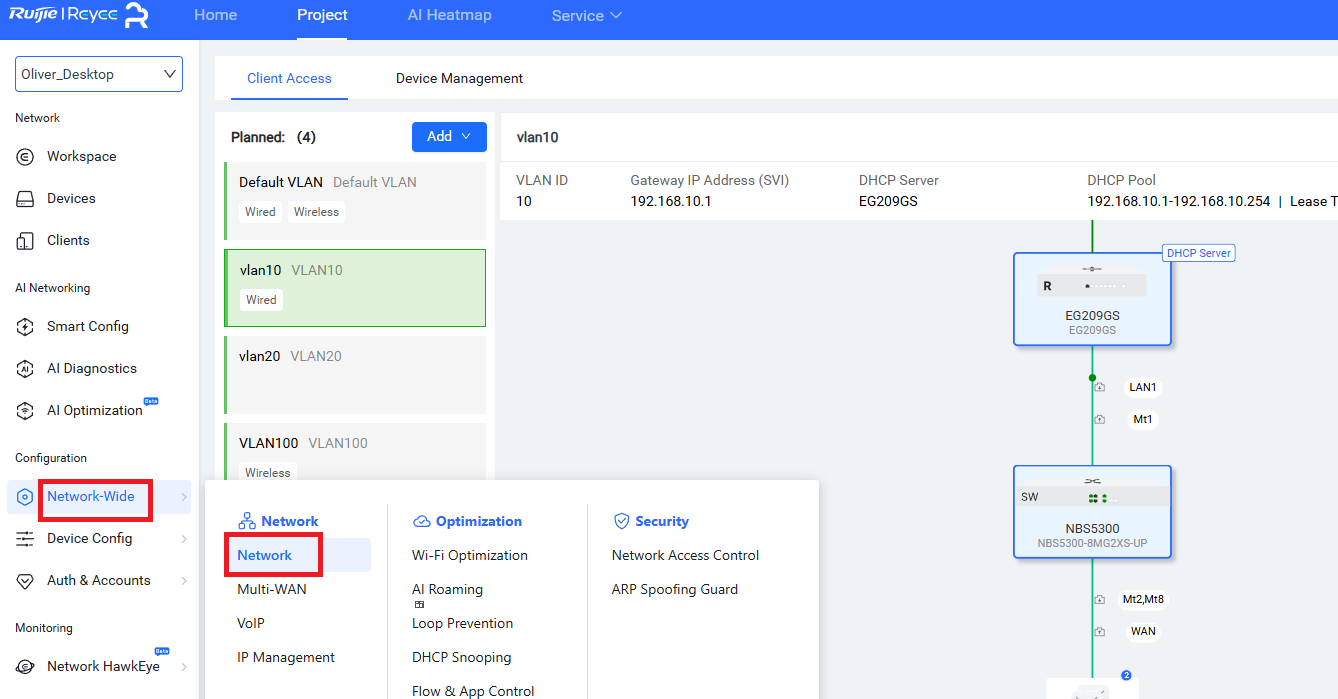Open Wi-Fi Optimization menu entry
The image size is (1338, 699).
point(470,555)
